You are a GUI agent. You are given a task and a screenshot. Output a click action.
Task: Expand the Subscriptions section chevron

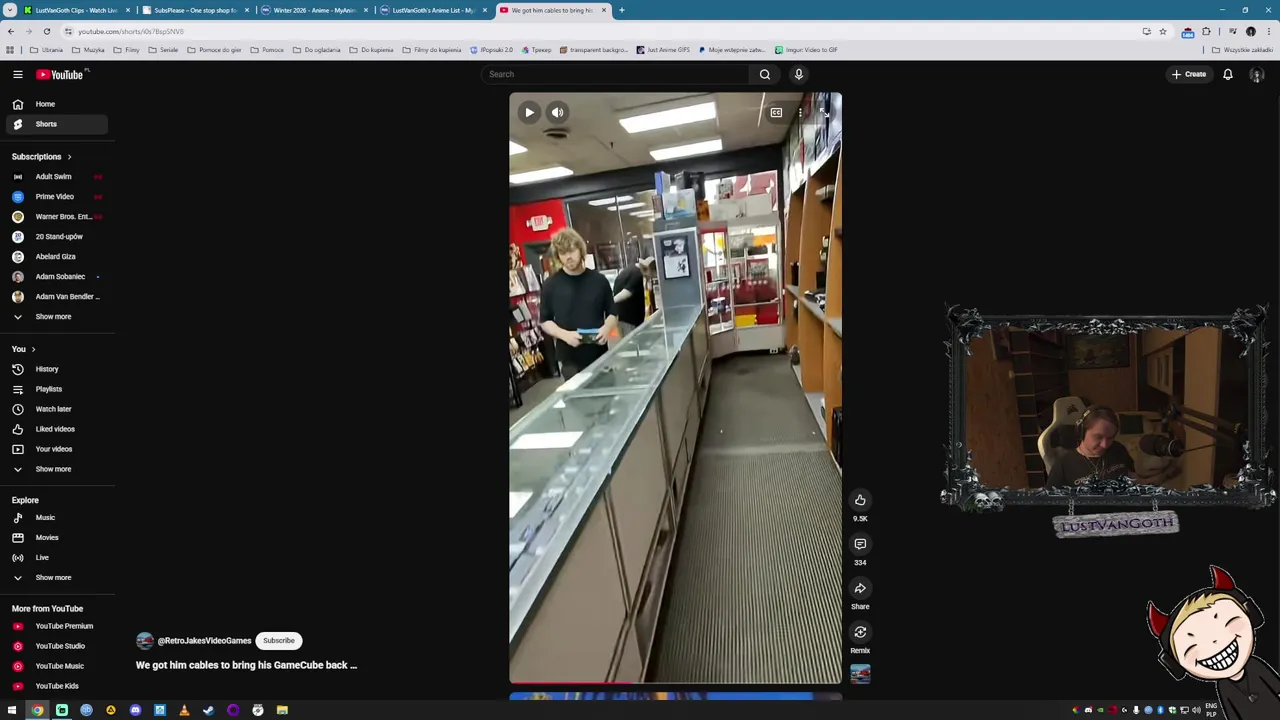69,157
